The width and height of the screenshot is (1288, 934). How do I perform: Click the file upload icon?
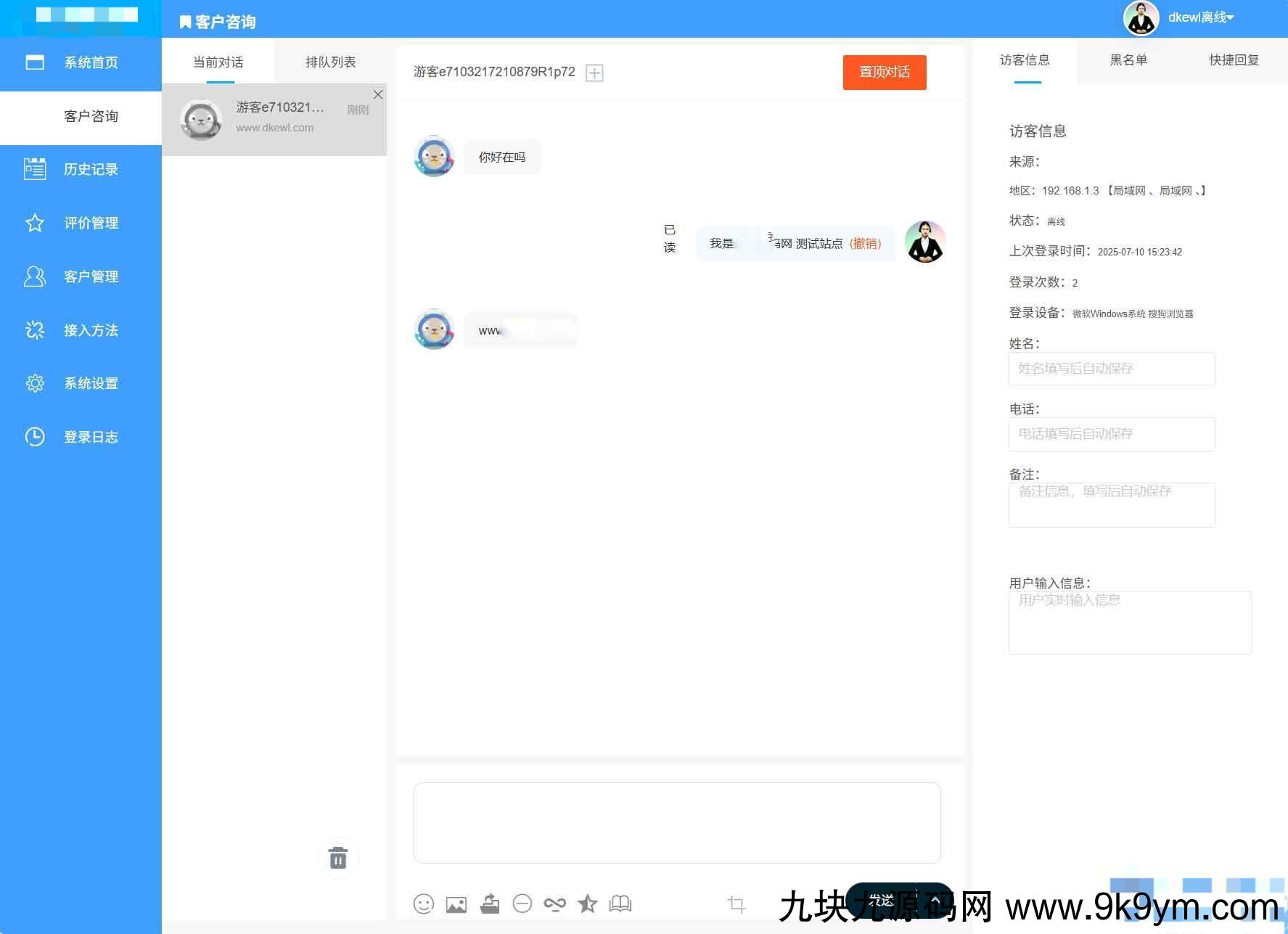coord(490,904)
